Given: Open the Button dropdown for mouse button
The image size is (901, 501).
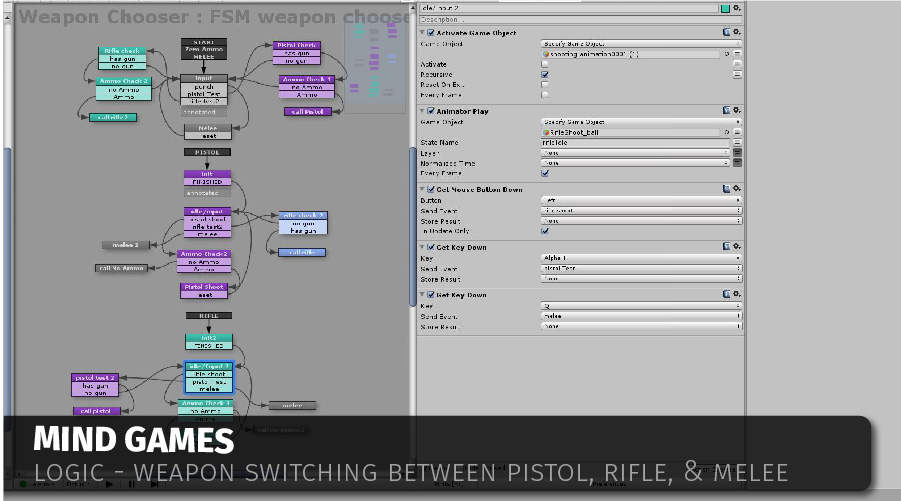Looking at the screenshot, I should point(640,200).
